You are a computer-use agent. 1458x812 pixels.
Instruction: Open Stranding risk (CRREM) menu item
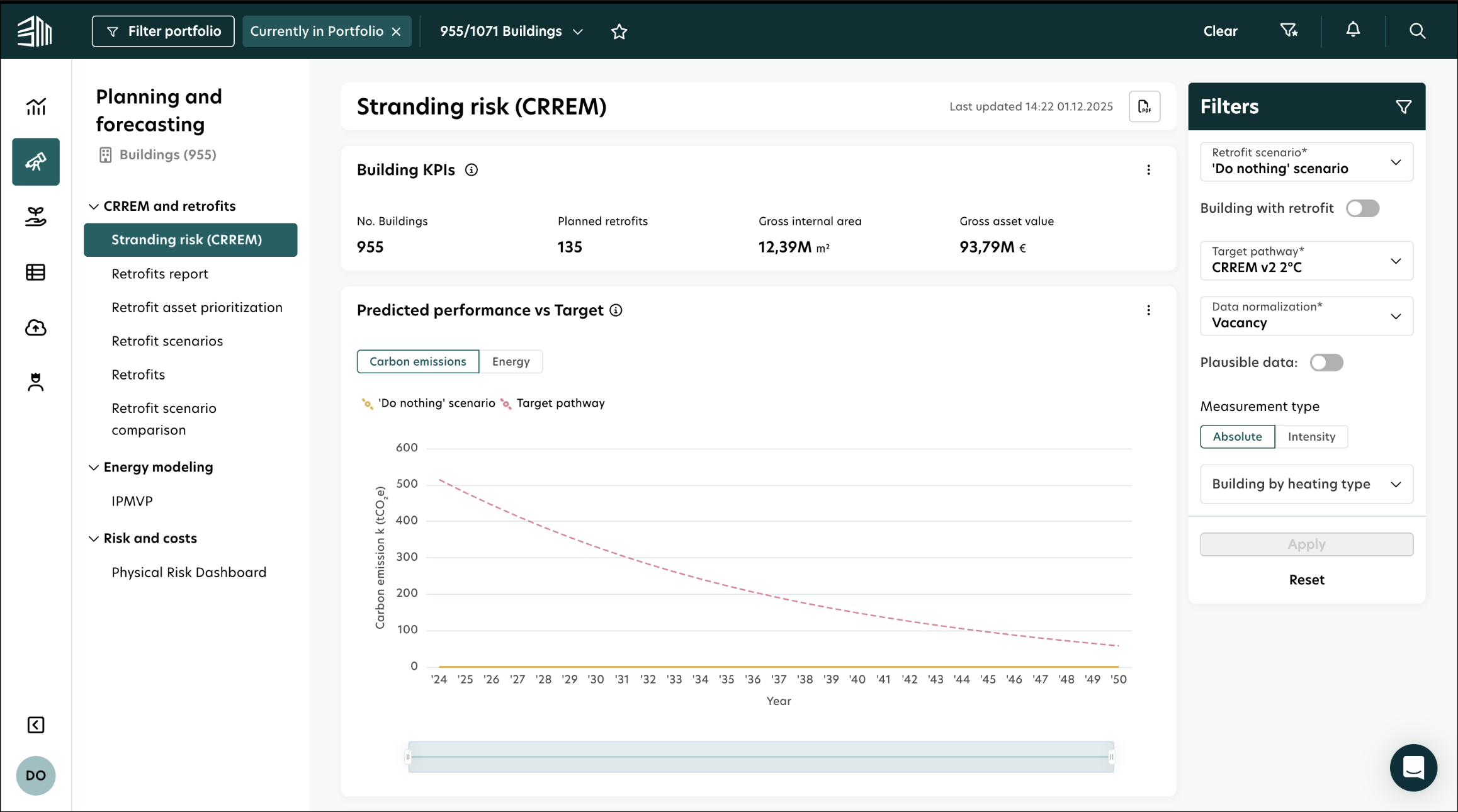[191, 240]
